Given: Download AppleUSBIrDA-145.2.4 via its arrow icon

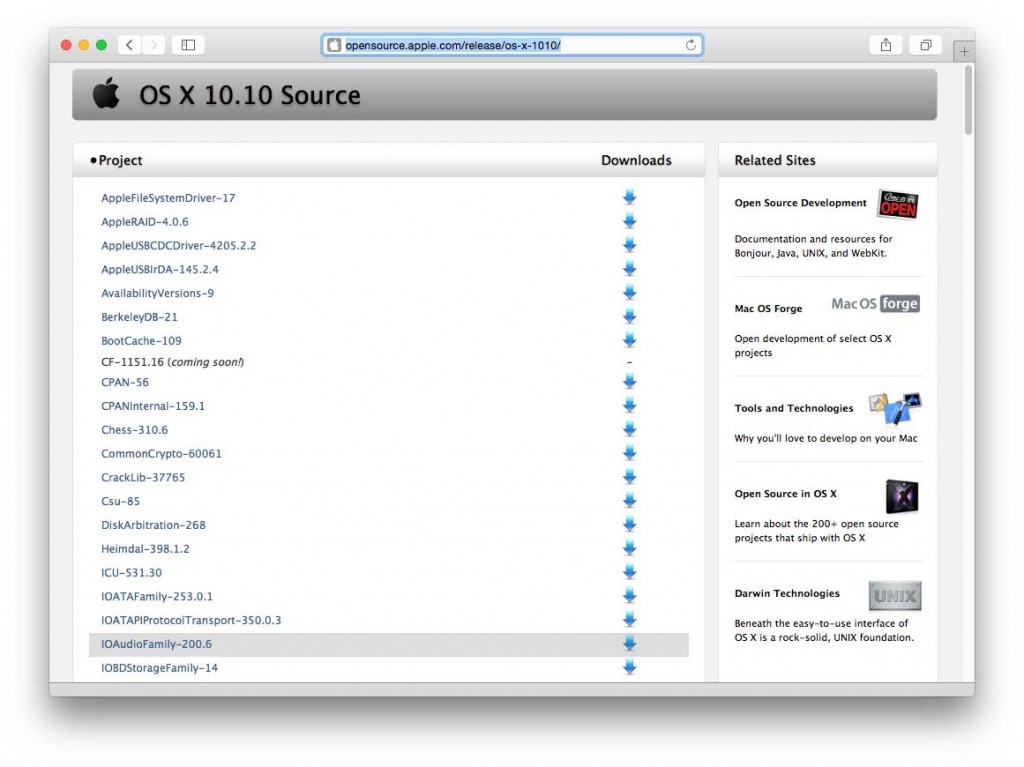Looking at the screenshot, I should 630,269.
